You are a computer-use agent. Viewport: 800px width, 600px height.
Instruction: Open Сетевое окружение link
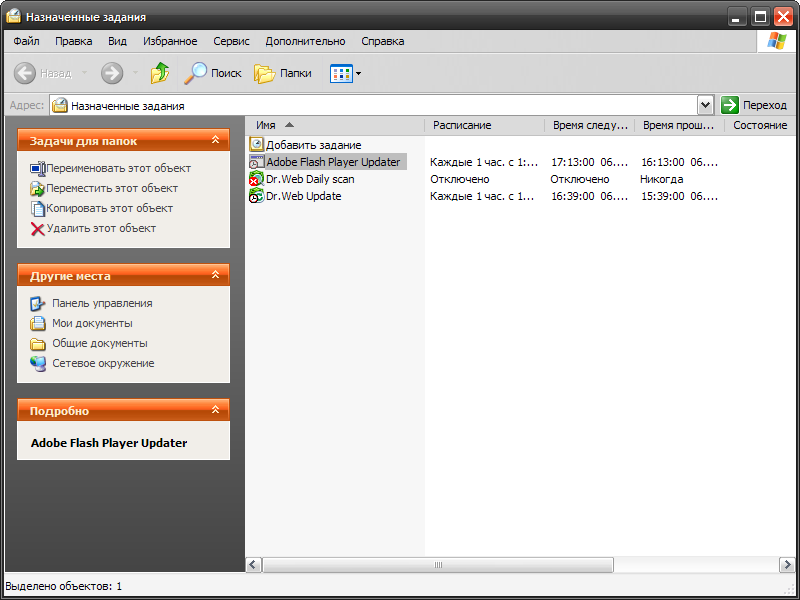[103, 363]
